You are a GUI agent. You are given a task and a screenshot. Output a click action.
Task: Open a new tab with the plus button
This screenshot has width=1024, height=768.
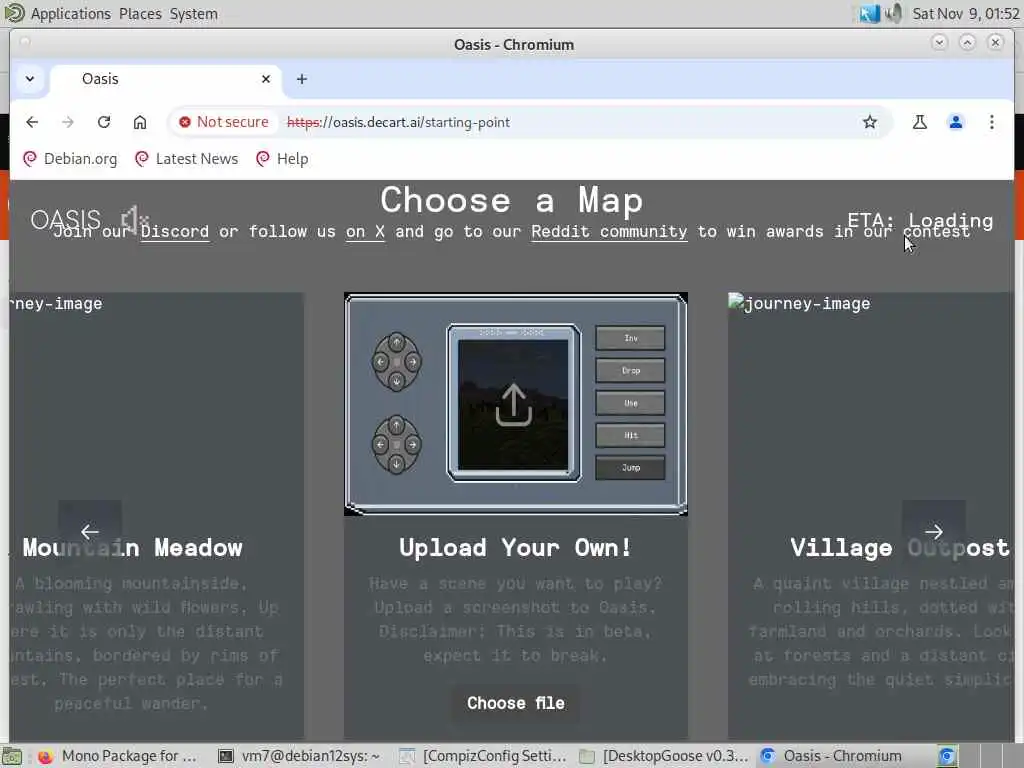(302, 79)
